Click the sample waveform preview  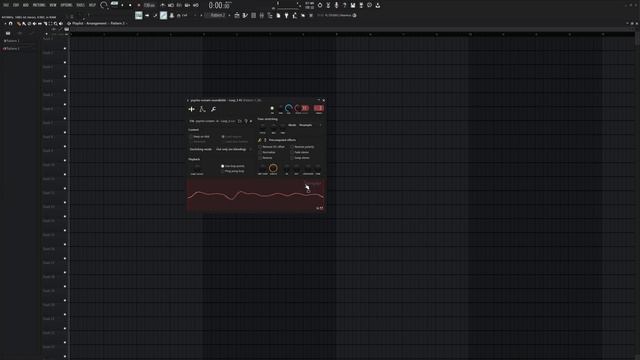tap(256, 195)
